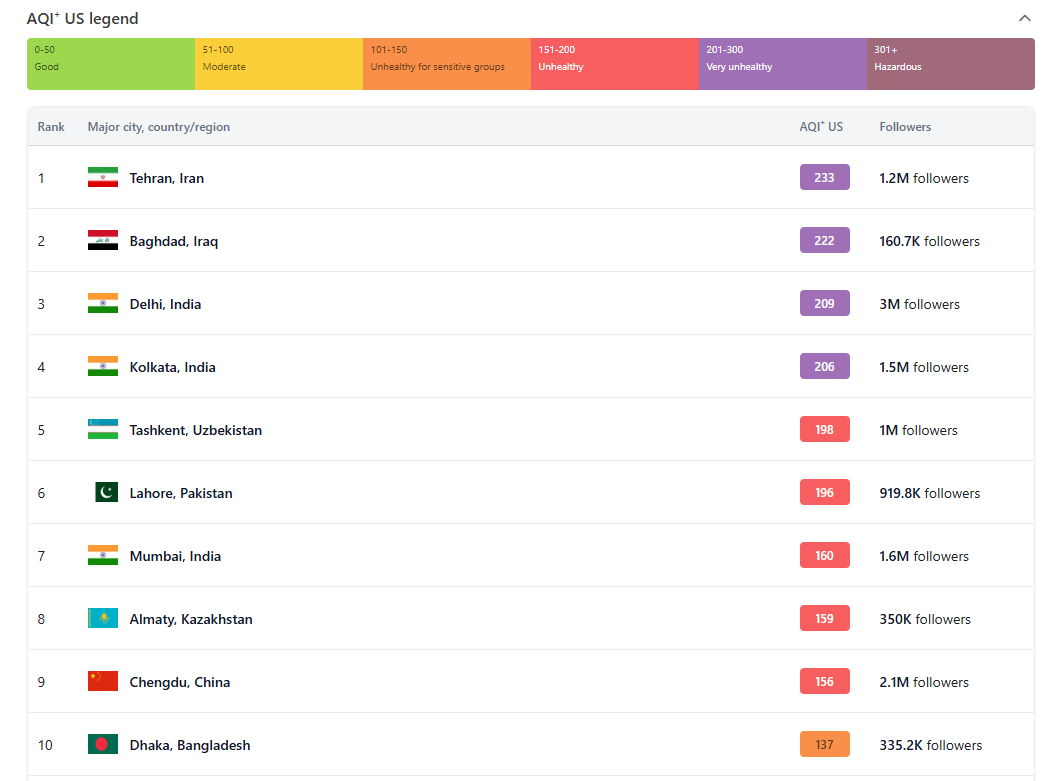Click the Iraq flag icon beside Baghdad
1055x781 pixels.
click(103, 241)
